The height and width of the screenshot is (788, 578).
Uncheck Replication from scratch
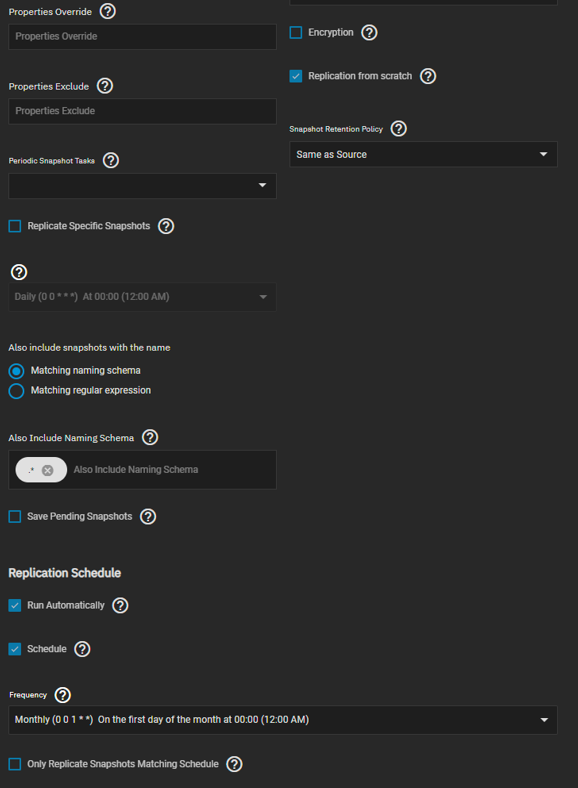tap(296, 76)
